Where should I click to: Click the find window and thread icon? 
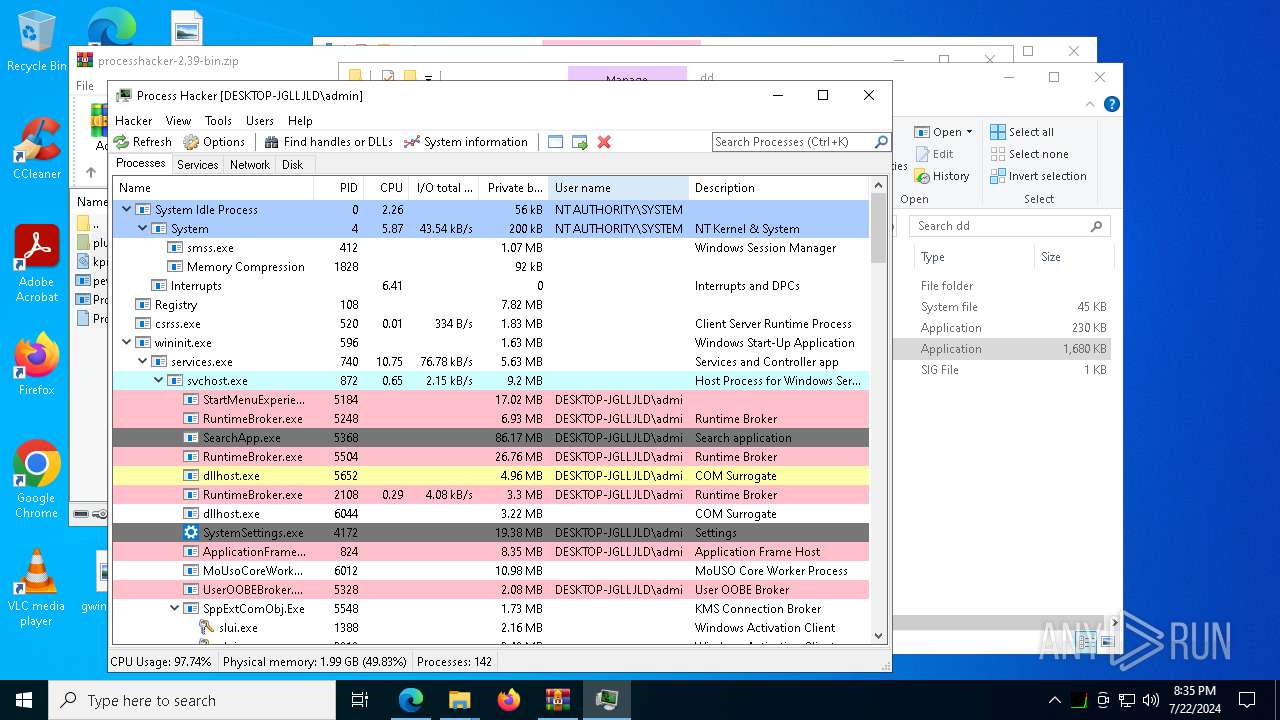pos(580,142)
